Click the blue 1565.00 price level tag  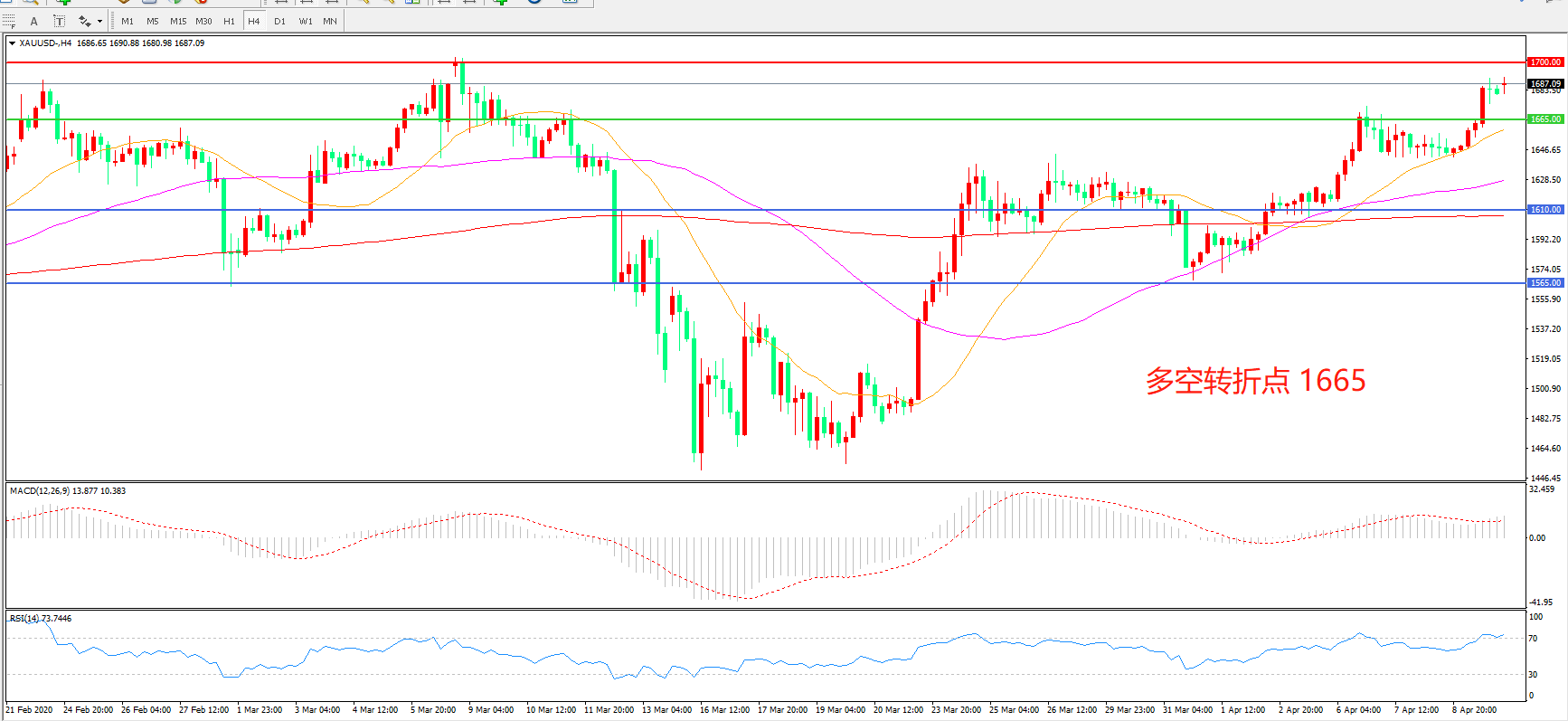click(1544, 283)
